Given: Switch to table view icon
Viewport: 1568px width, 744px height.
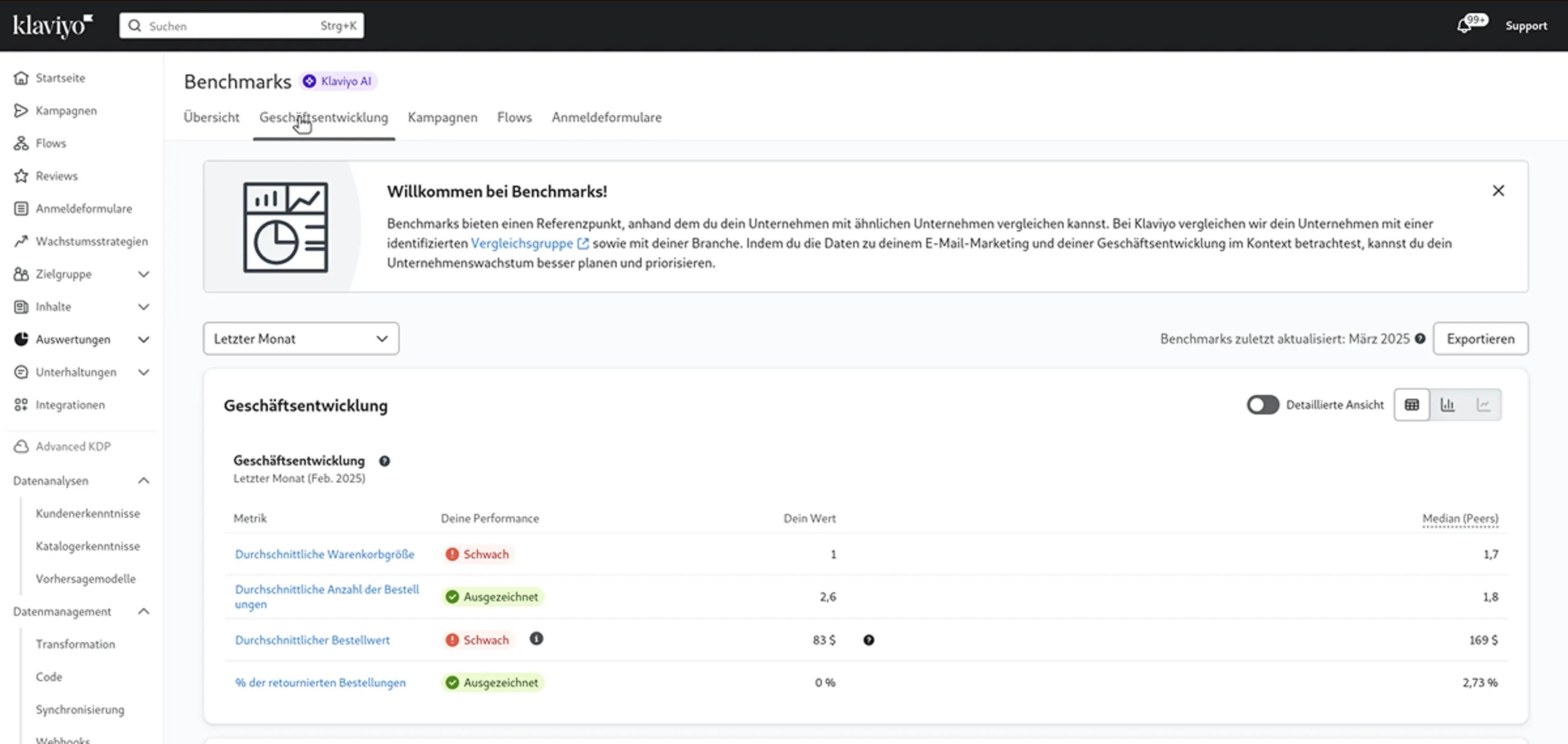Looking at the screenshot, I should point(1411,405).
